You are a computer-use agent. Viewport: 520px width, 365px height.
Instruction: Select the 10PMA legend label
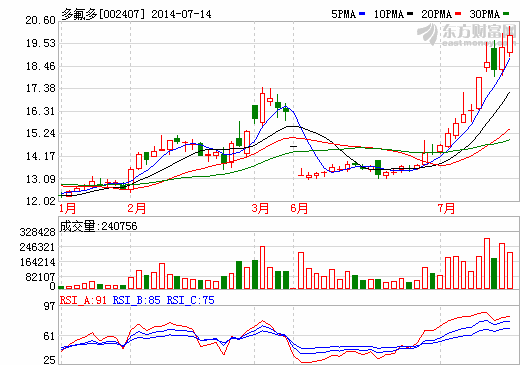click(389, 14)
